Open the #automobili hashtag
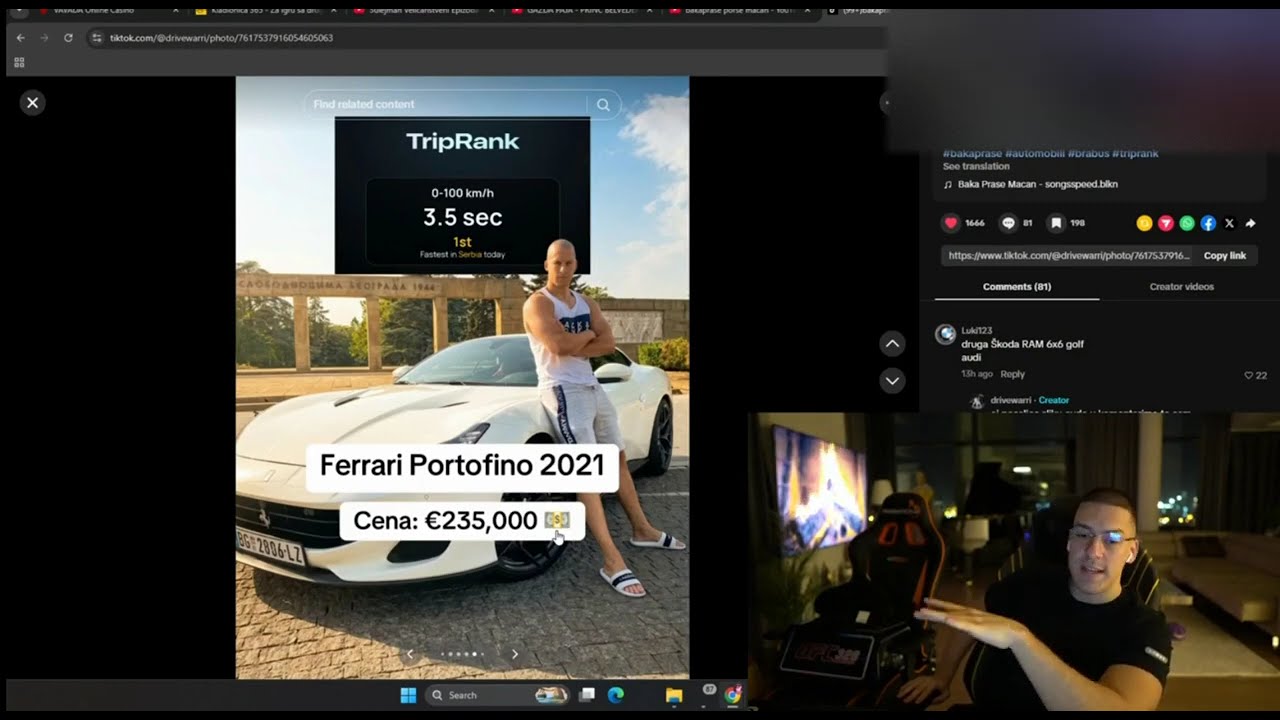This screenshot has width=1280, height=720. [1033, 153]
